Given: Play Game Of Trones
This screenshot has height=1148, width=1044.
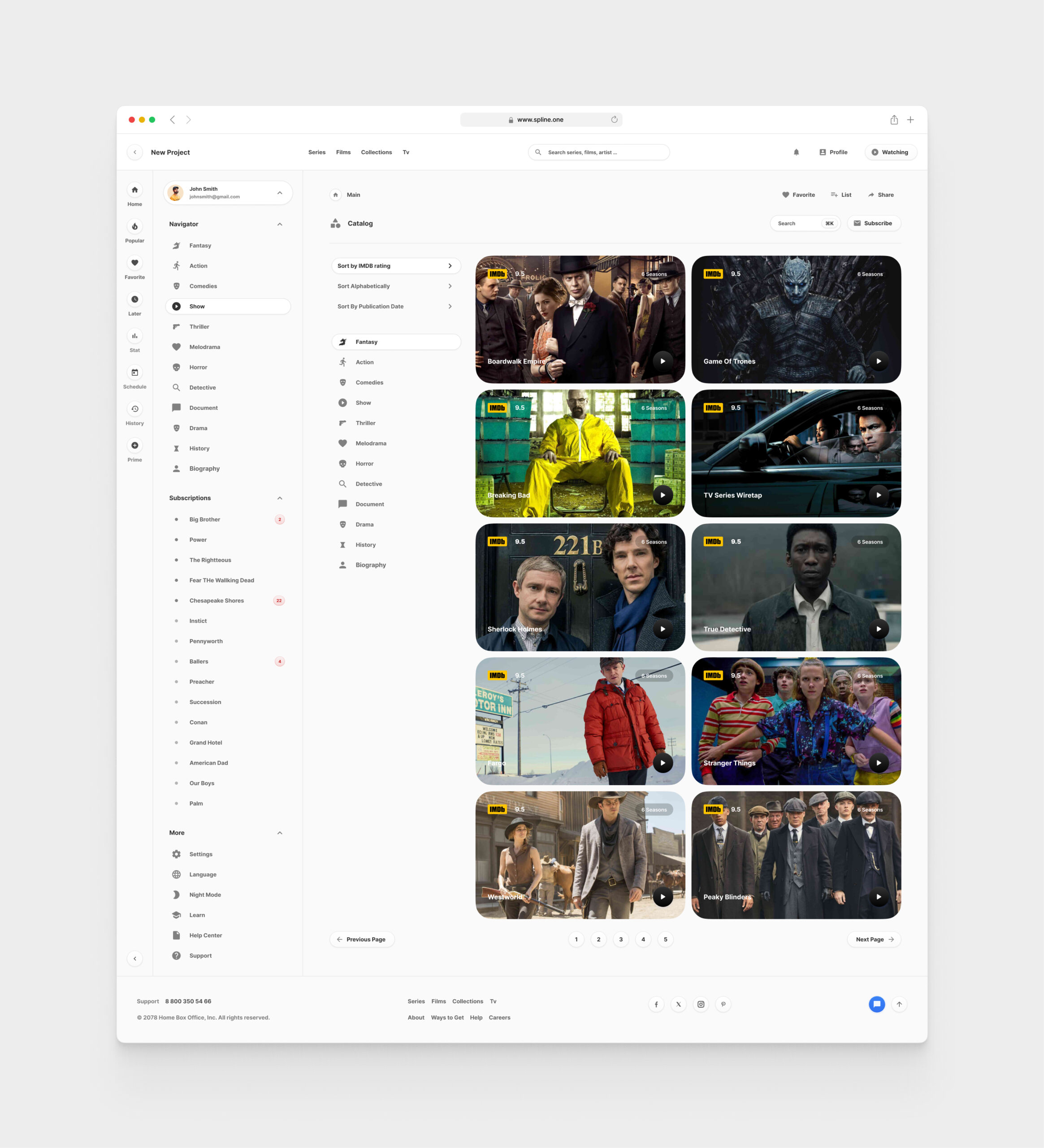Looking at the screenshot, I should pos(878,361).
